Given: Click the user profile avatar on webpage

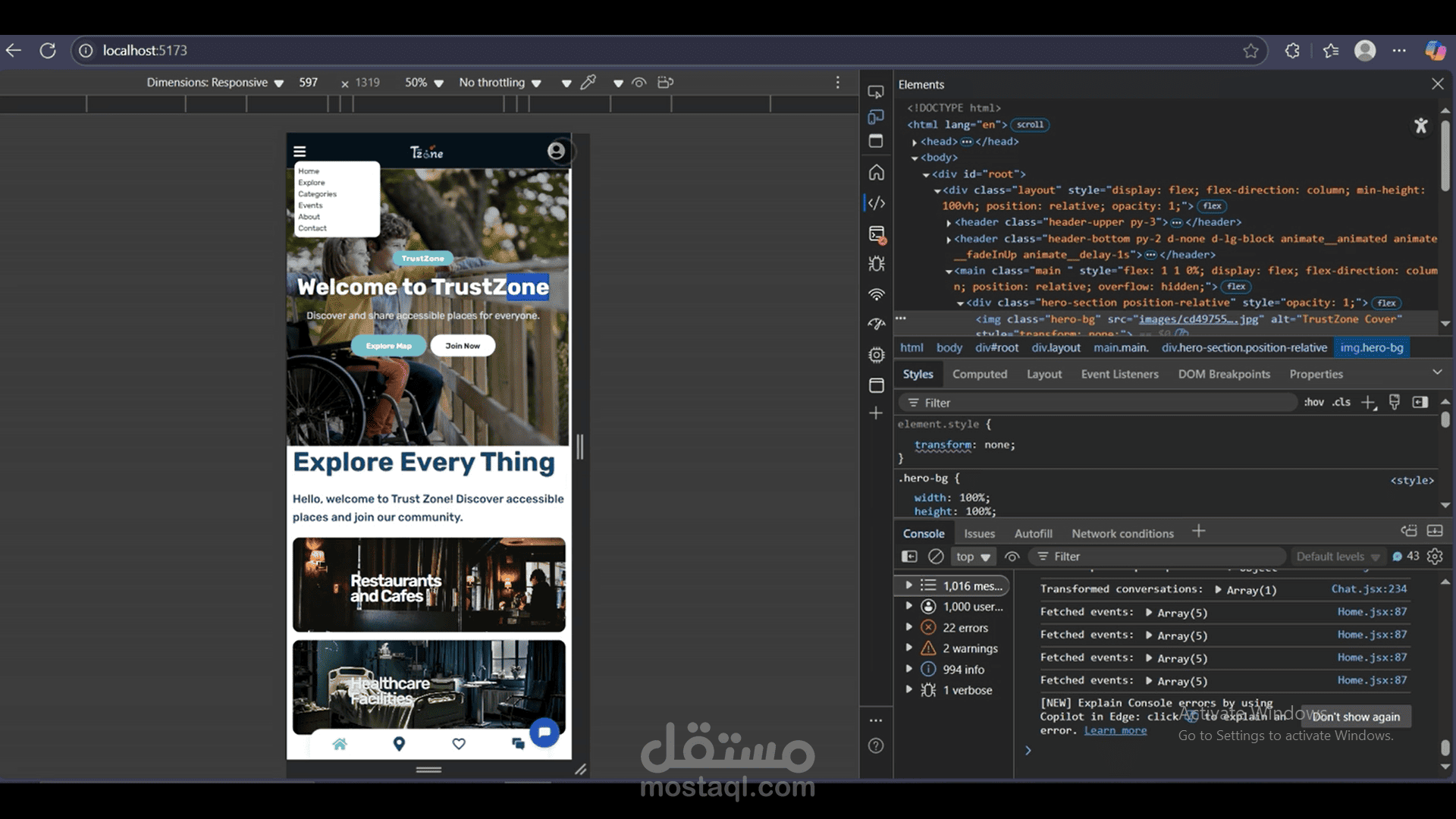Looking at the screenshot, I should point(556,151).
